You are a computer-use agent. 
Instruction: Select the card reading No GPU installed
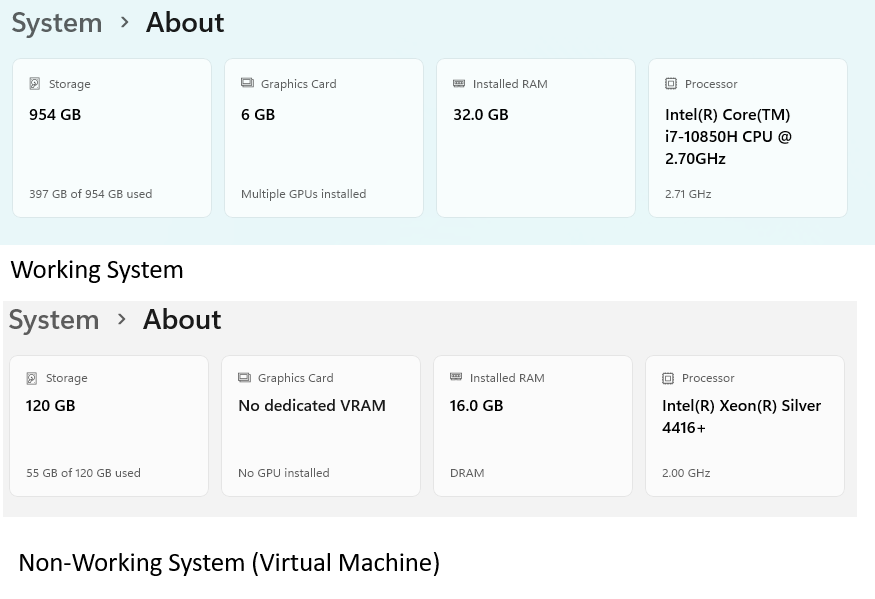tap(321, 426)
